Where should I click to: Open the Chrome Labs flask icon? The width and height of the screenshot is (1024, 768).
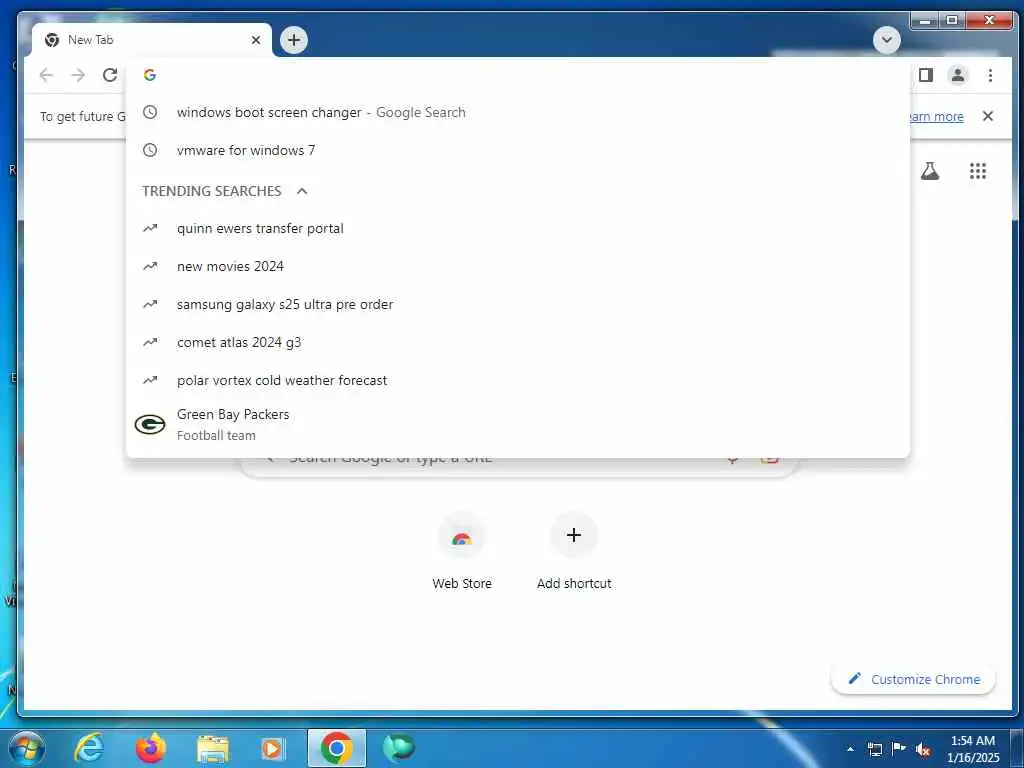(929, 171)
